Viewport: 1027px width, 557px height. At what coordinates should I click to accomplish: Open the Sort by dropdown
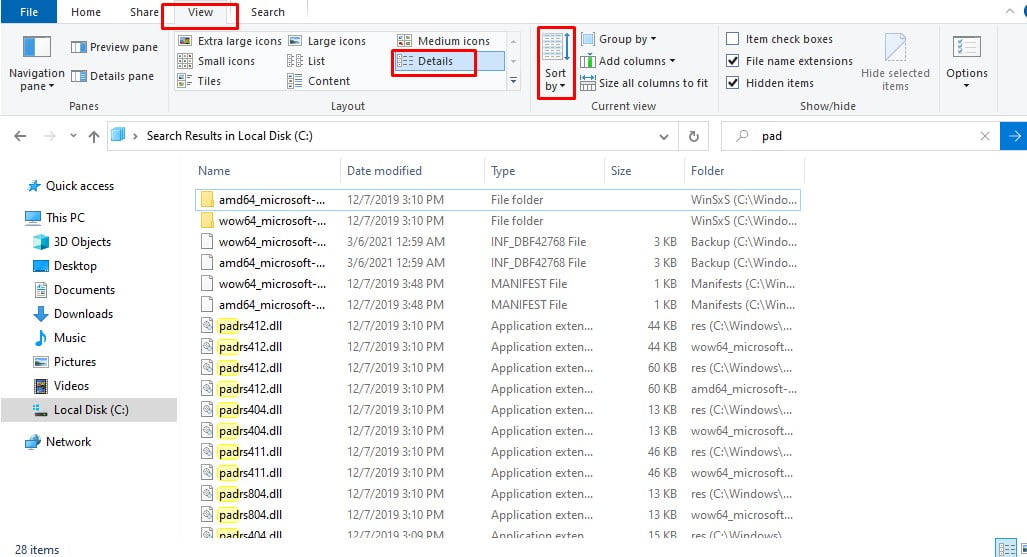555,63
